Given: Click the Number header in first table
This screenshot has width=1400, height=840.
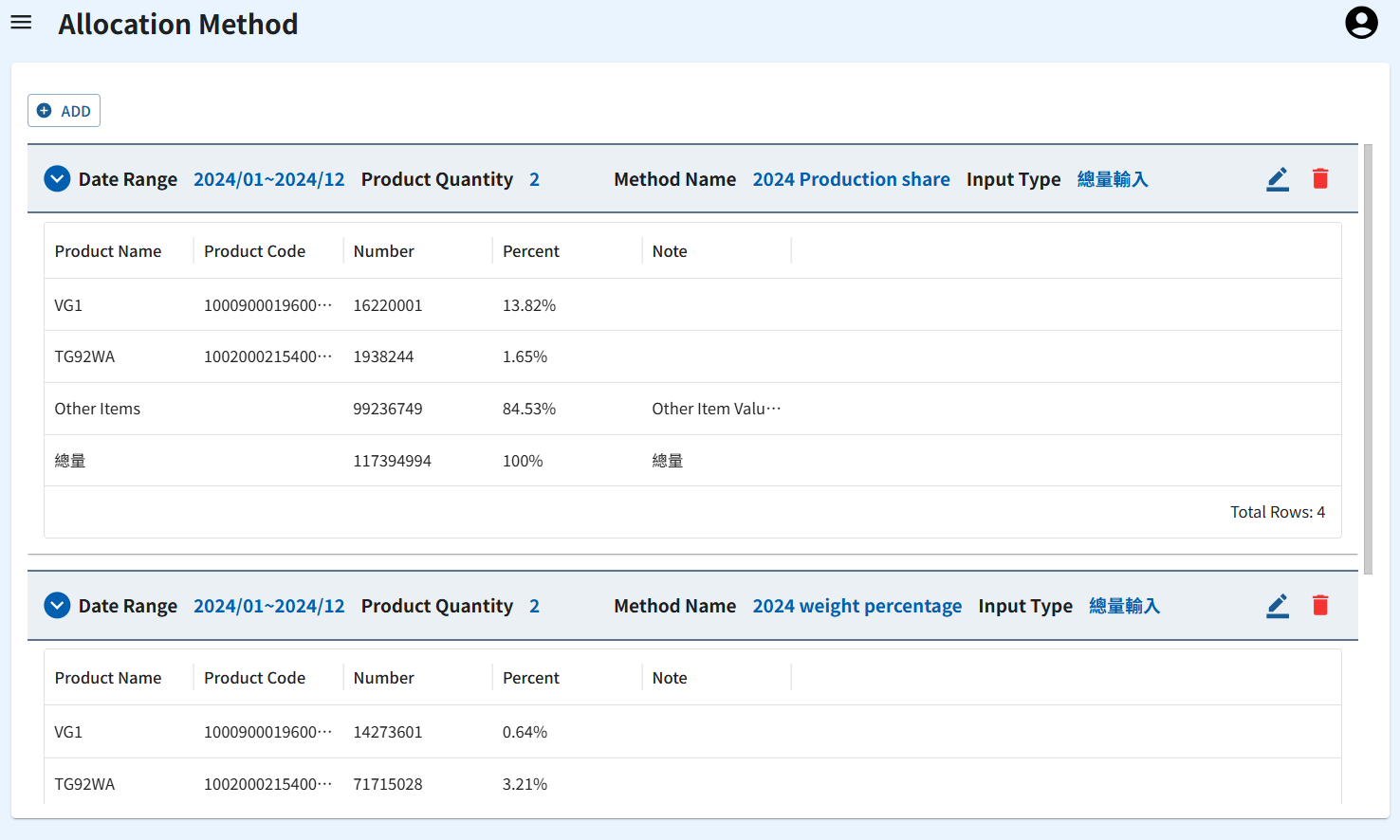Looking at the screenshot, I should pyautogui.click(x=383, y=251).
